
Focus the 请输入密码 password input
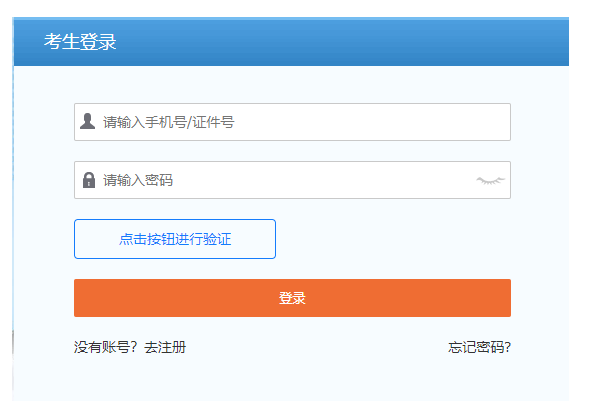point(292,180)
